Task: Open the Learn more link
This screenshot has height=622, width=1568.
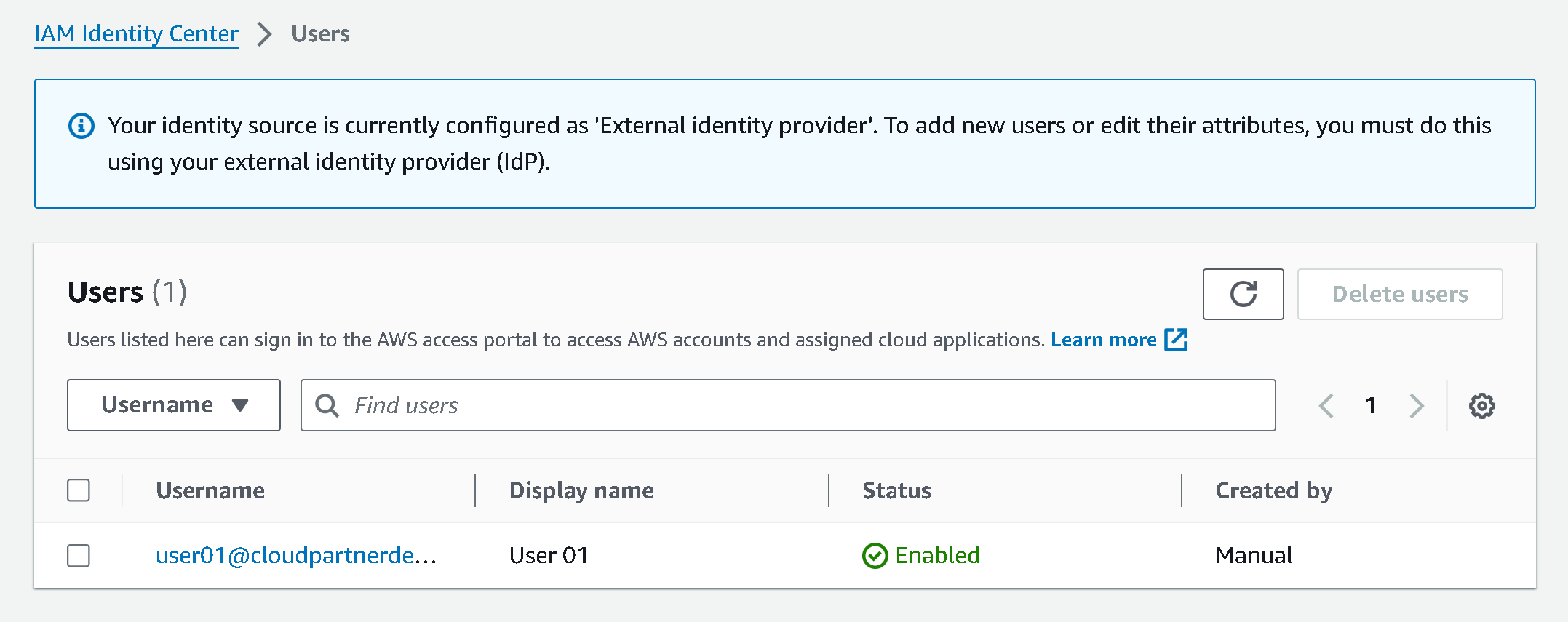Action: click(1103, 340)
